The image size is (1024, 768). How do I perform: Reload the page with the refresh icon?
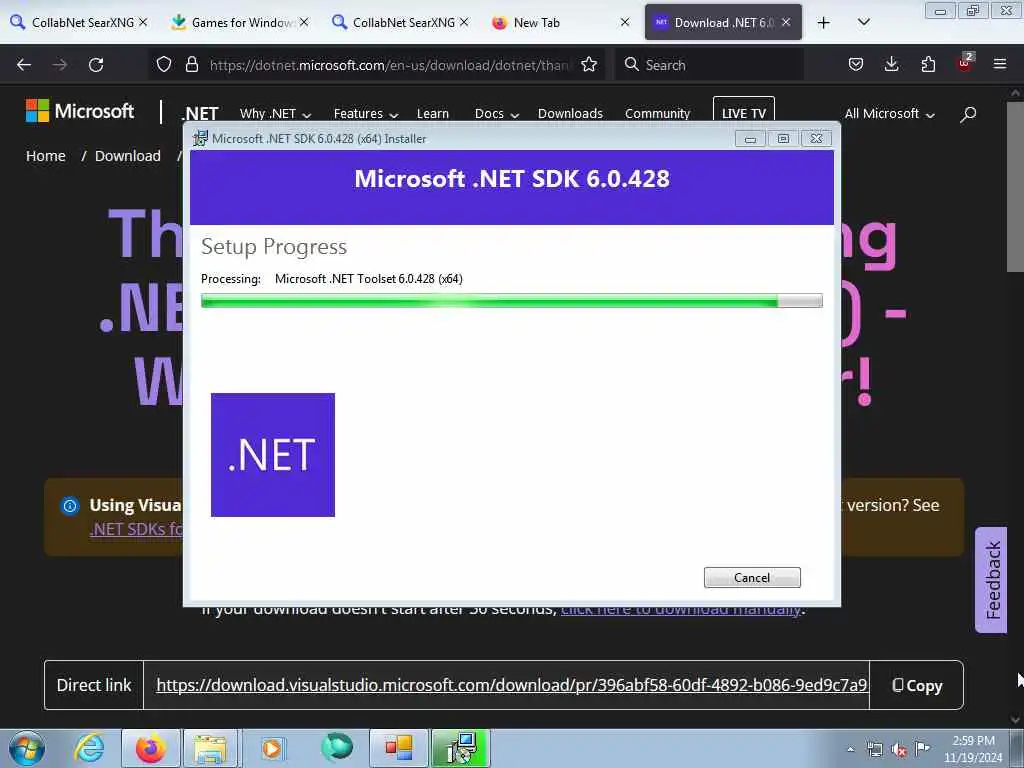coord(96,65)
